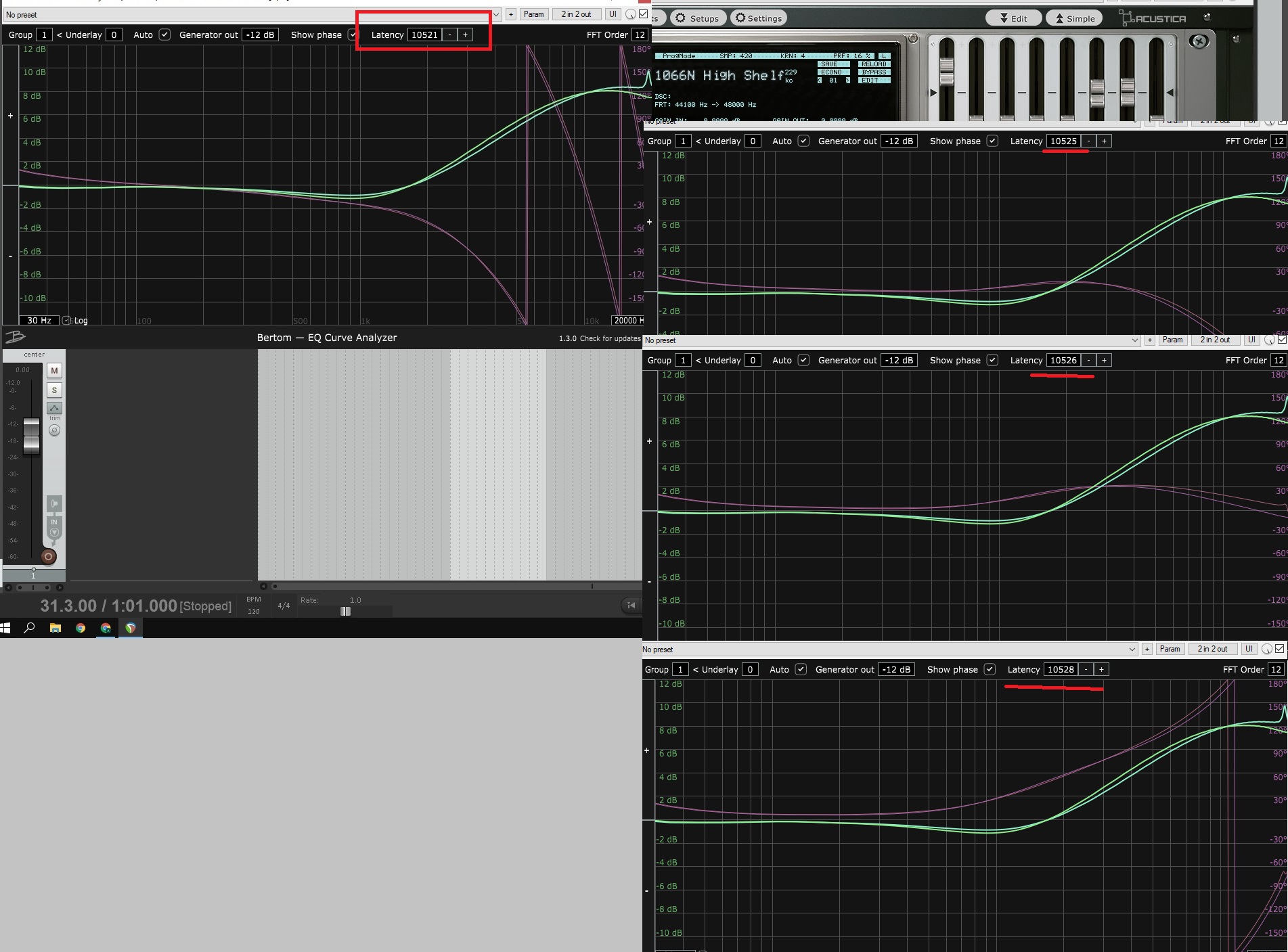1288x952 pixels.
Task: Click the 30 Hz lower frequency field
Action: 39,321
